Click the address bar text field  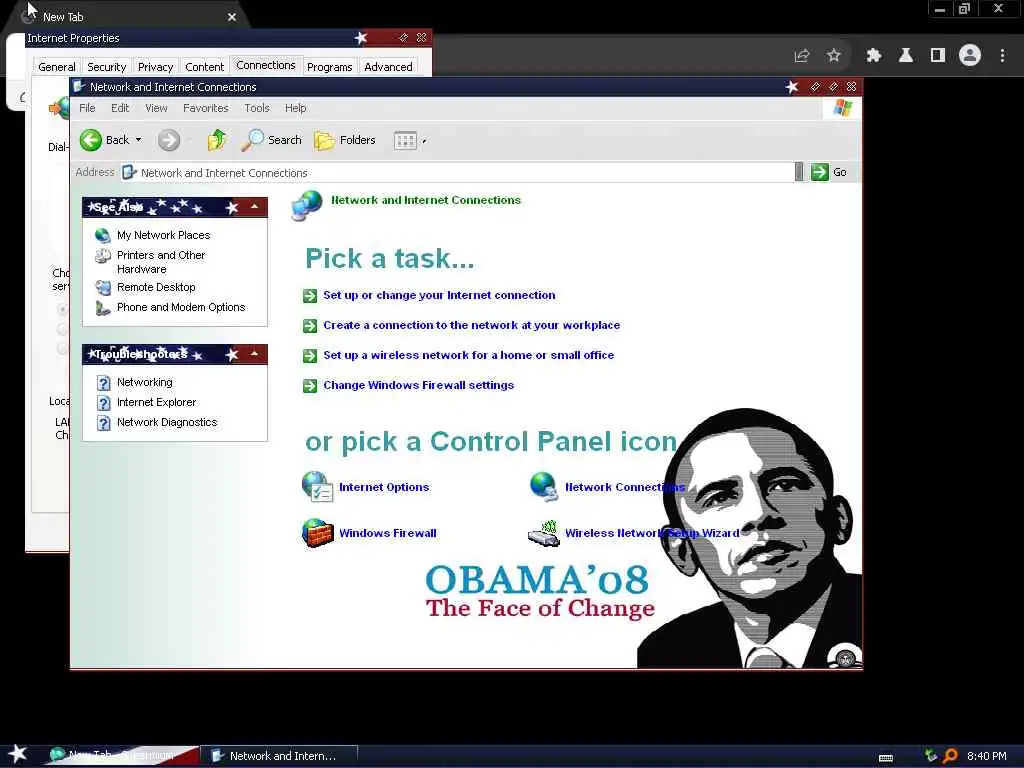457,172
